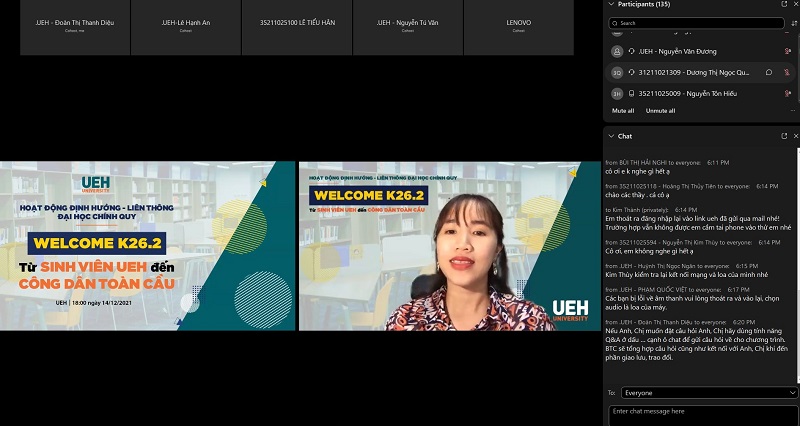Click device icon beside 35211025009
Screen dimensions: 800x426
(632, 93)
